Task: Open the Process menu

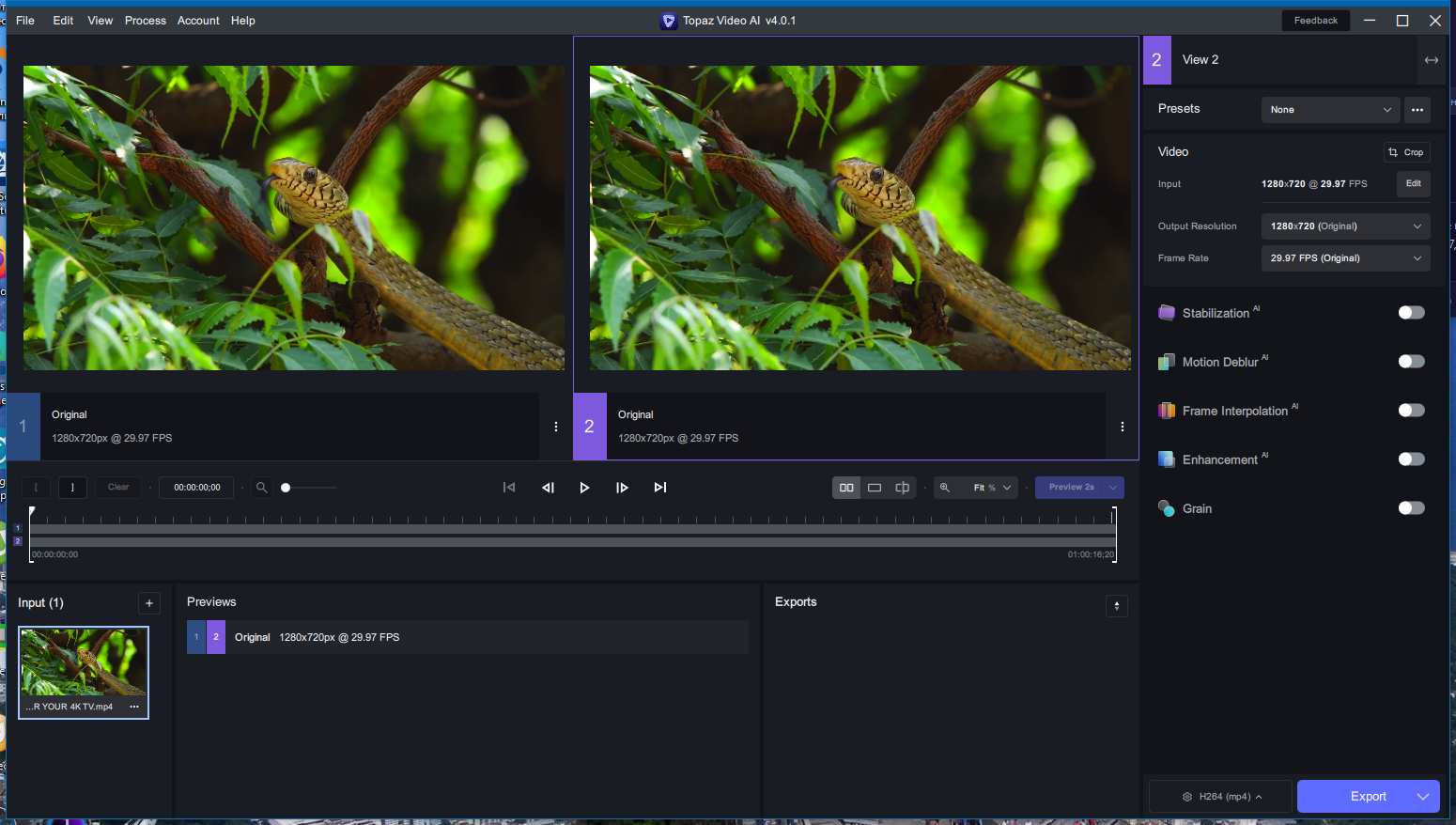Action: coord(146,21)
